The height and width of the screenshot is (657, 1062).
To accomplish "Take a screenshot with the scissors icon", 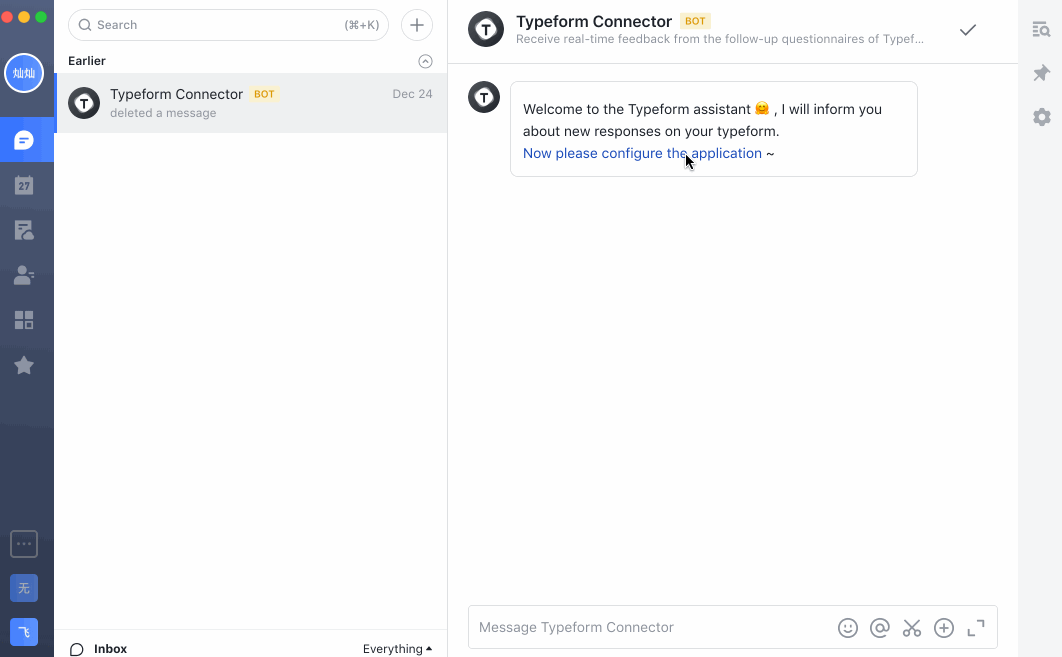I will point(912,628).
